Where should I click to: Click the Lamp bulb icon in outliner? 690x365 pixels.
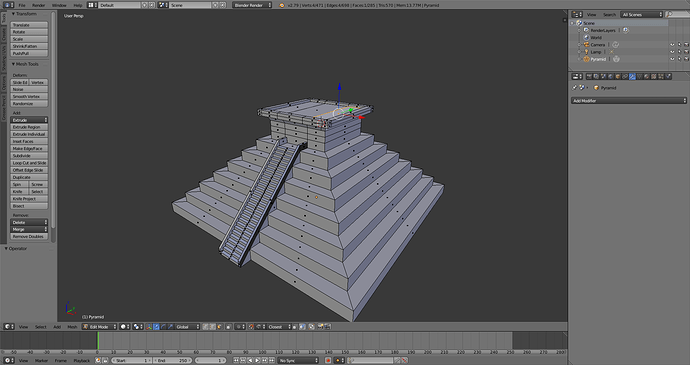(x=586, y=52)
